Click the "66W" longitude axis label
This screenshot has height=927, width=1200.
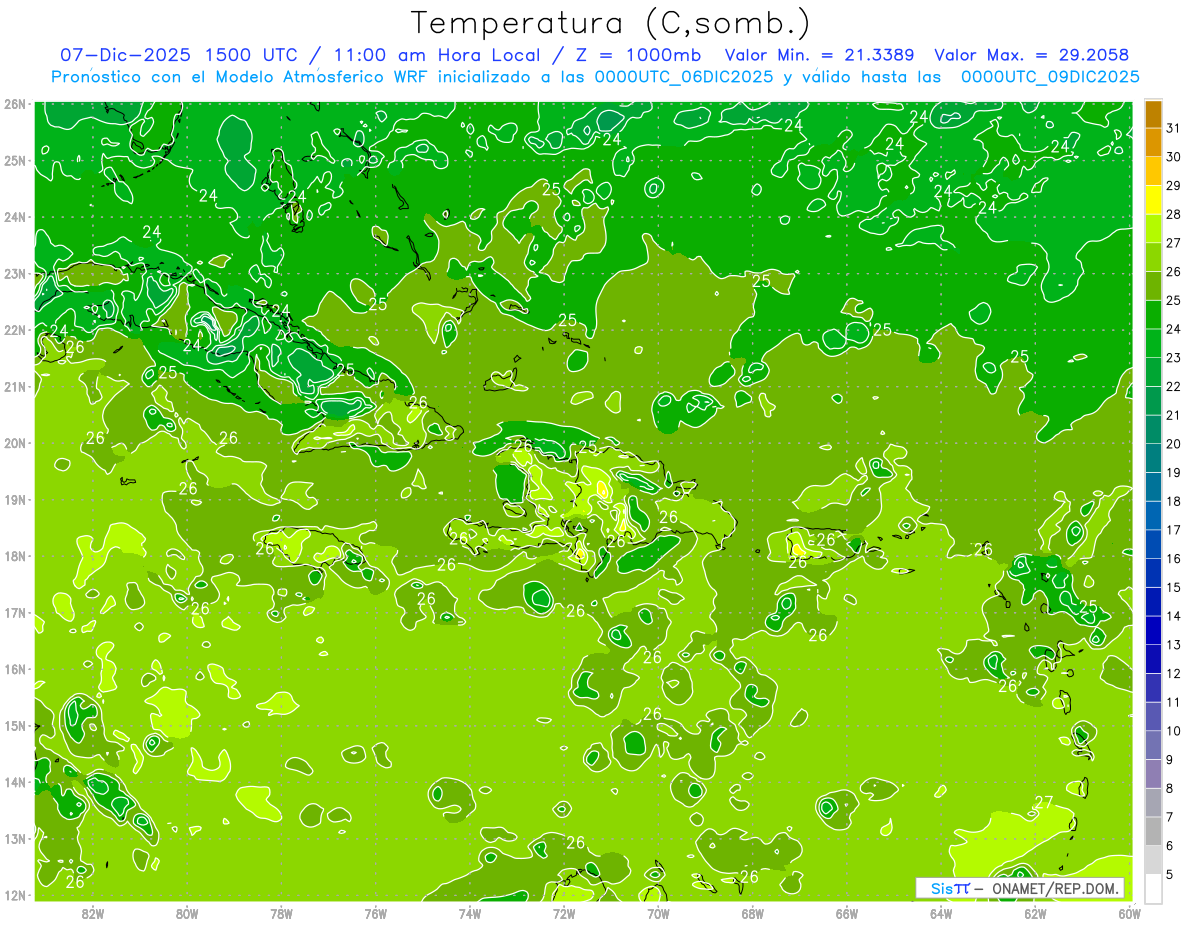tap(847, 913)
